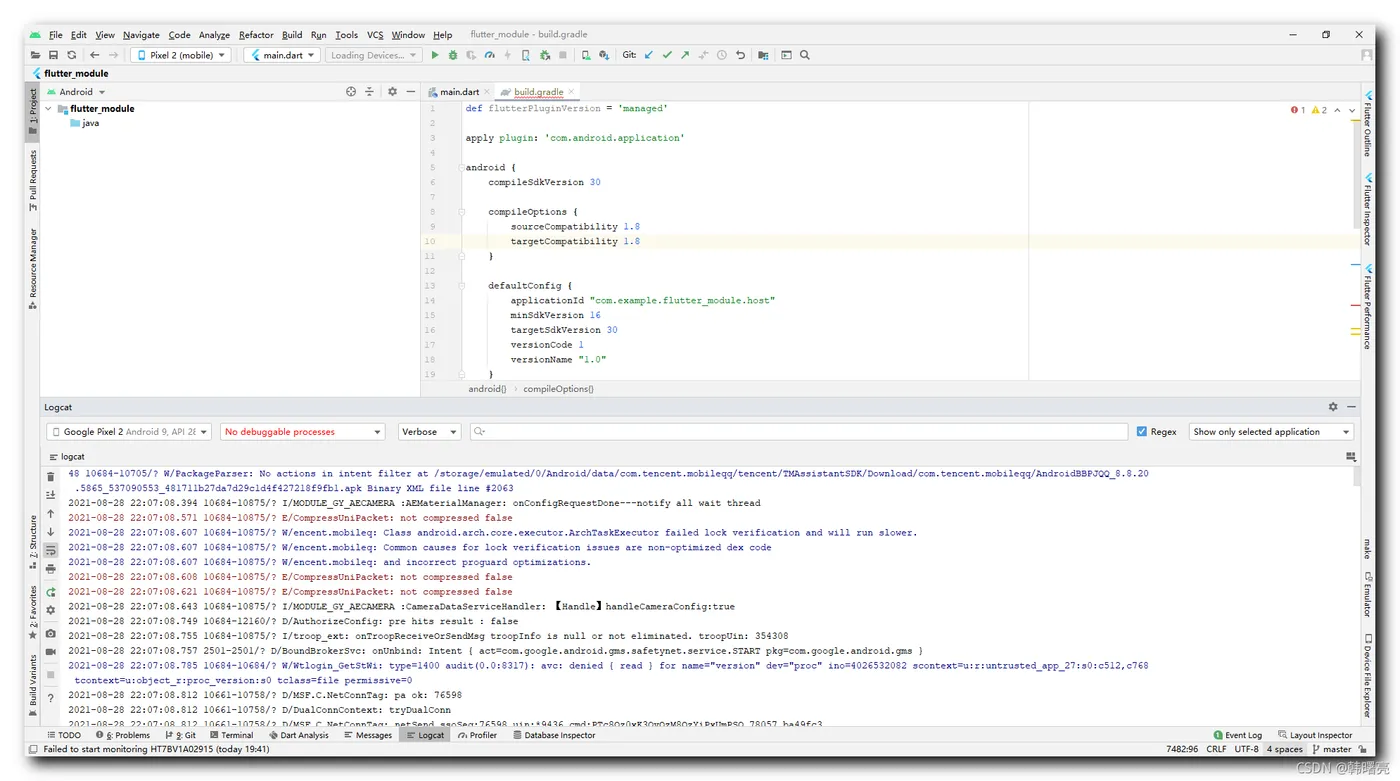1400x781 pixels.
Task: Open the Layout Inspector button
Action: click(1315, 735)
